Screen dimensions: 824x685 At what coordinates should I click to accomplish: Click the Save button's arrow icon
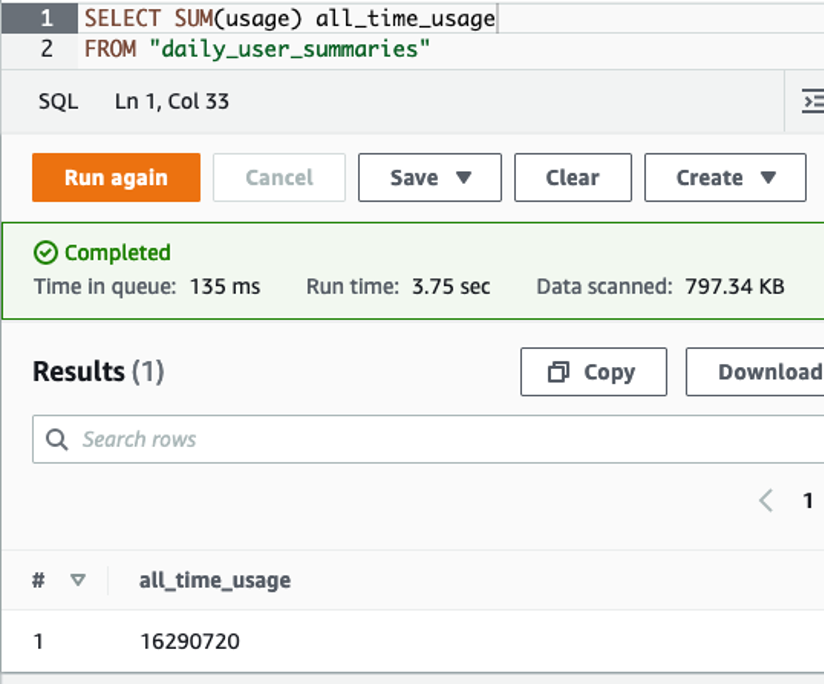[x=464, y=177]
